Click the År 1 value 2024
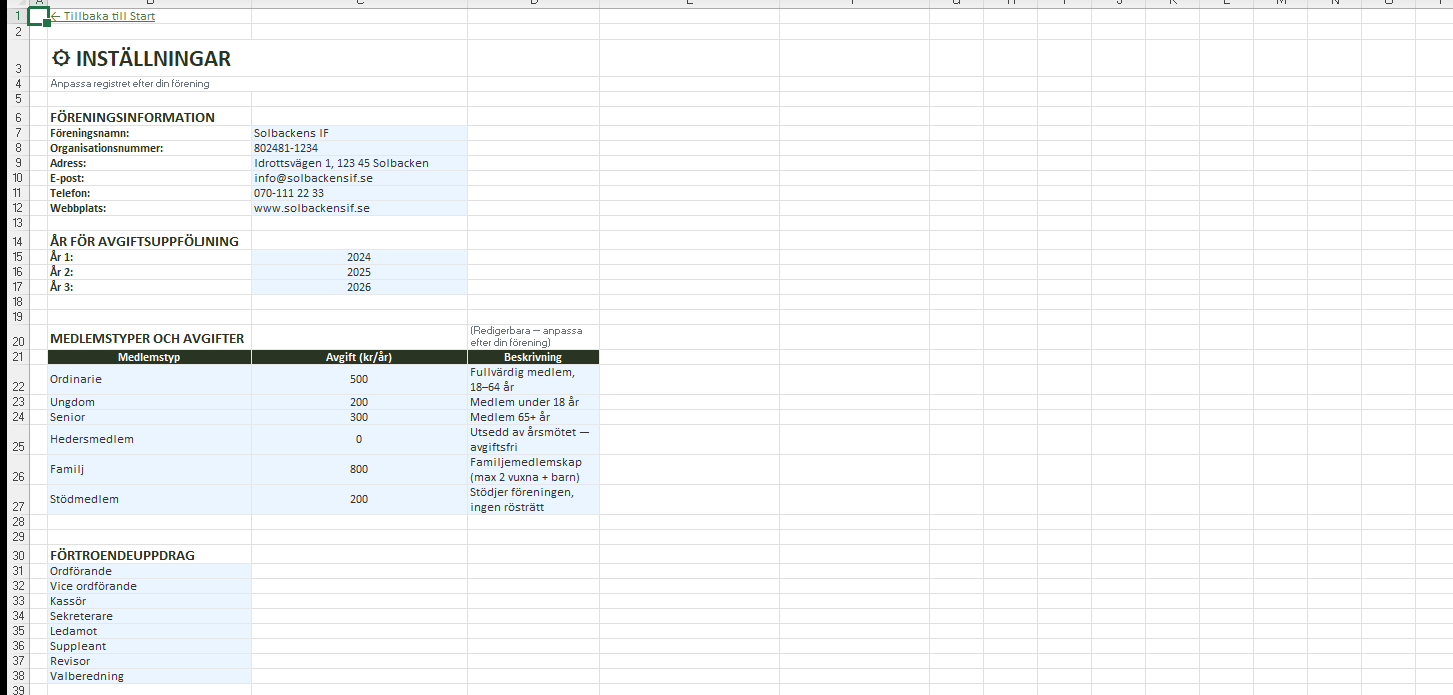 (358, 257)
